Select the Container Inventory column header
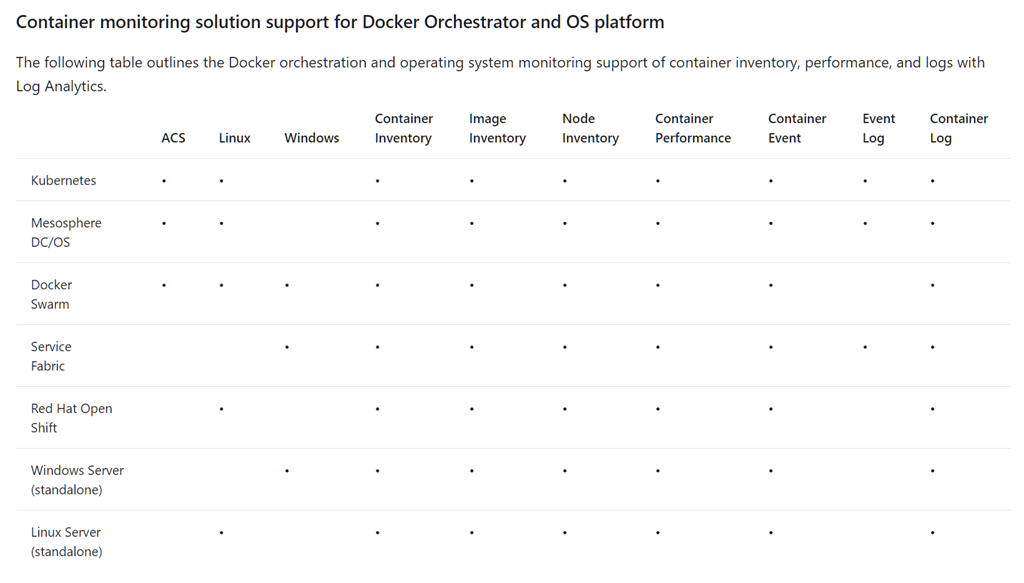The height and width of the screenshot is (583, 1024). click(x=403, y=128)
